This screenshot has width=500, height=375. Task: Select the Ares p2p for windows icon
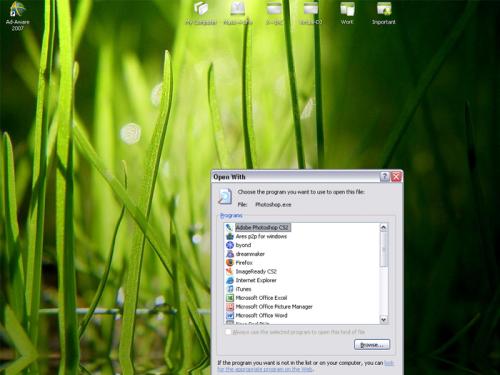pos(230,236)
